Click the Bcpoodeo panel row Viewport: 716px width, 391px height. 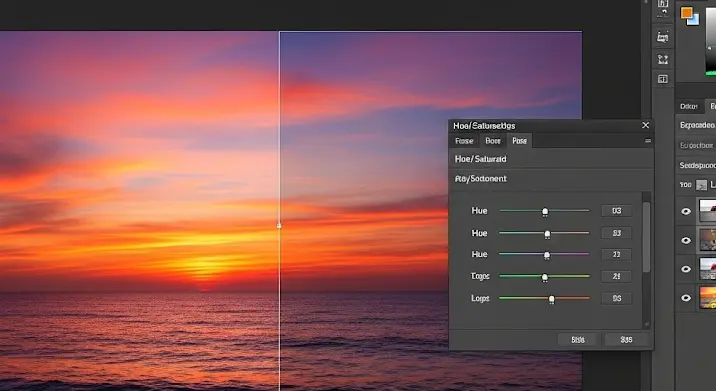coord(696,125)
